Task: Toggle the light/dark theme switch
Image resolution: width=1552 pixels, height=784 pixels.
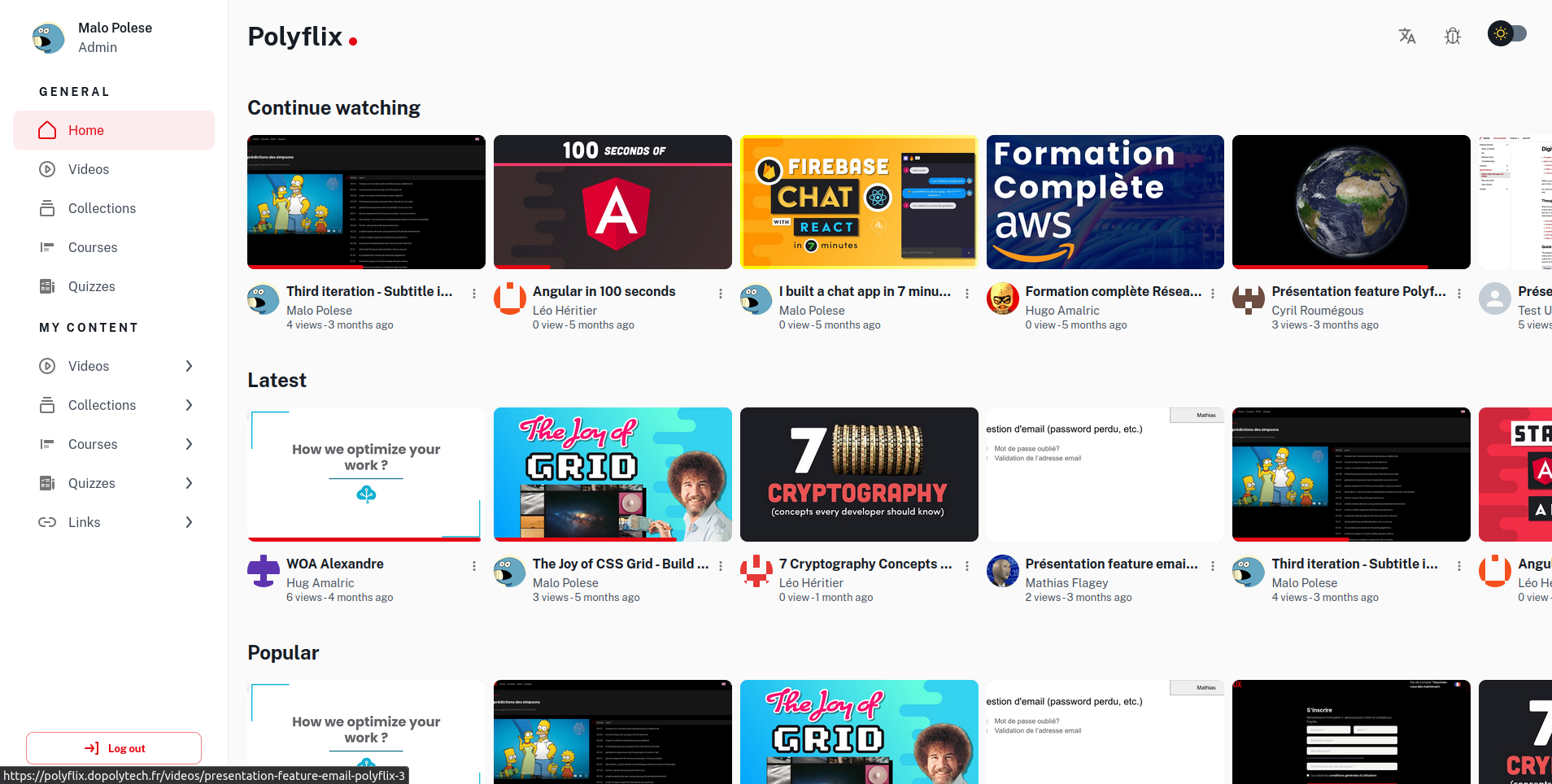Action: (x=1506, y=34)
